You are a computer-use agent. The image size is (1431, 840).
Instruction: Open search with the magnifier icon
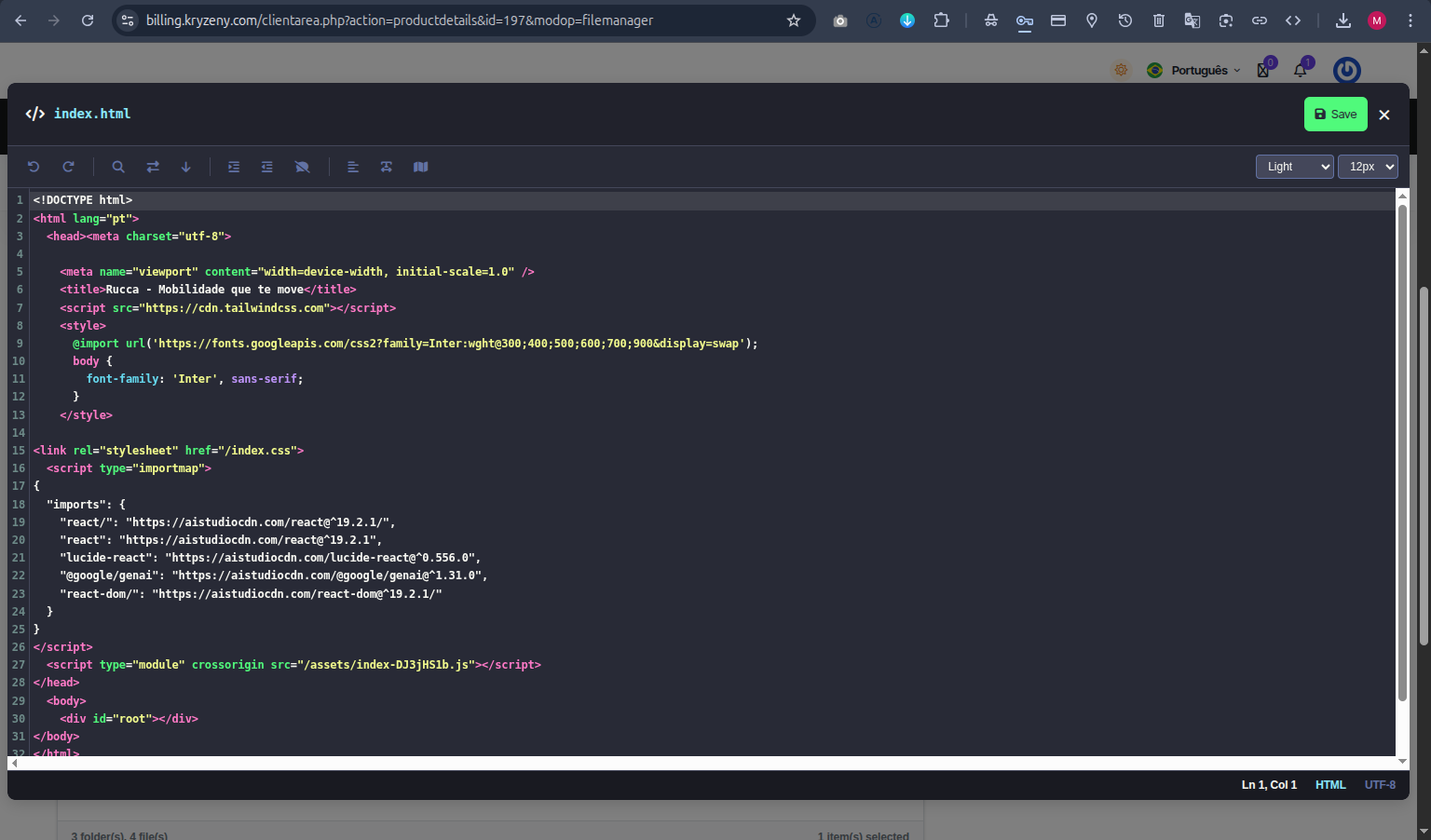pos(118,167)
